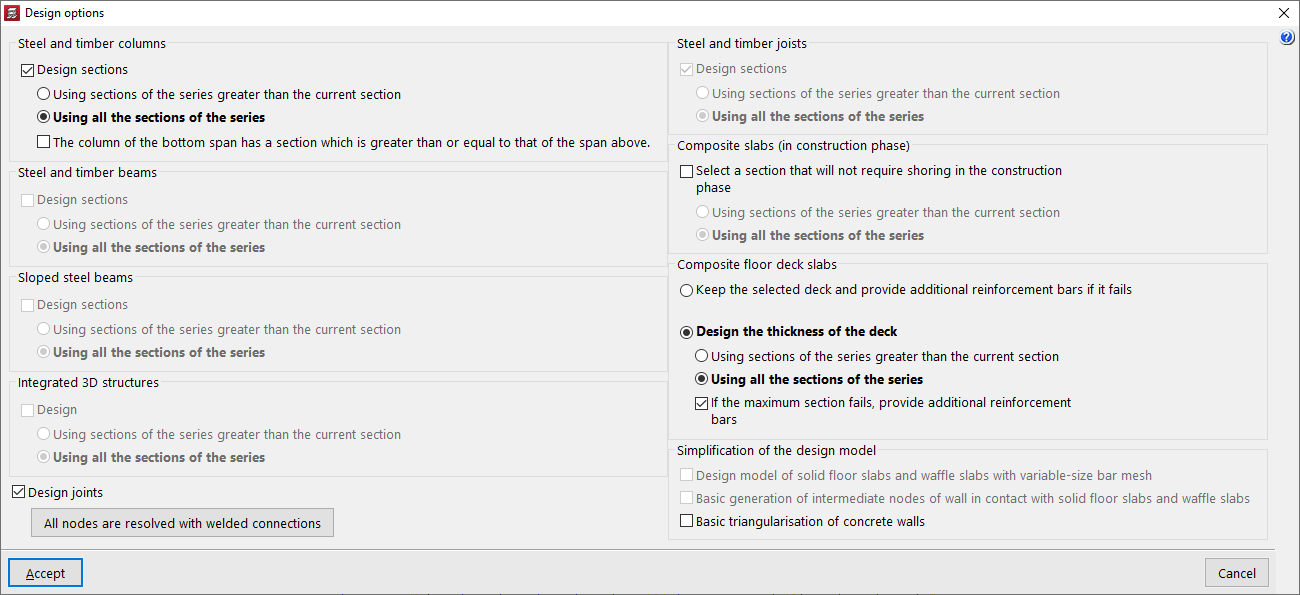1300x595 pixels.
Task: Uncheck Design sections for steel and timber columns
Action: [x=28, y=70]
